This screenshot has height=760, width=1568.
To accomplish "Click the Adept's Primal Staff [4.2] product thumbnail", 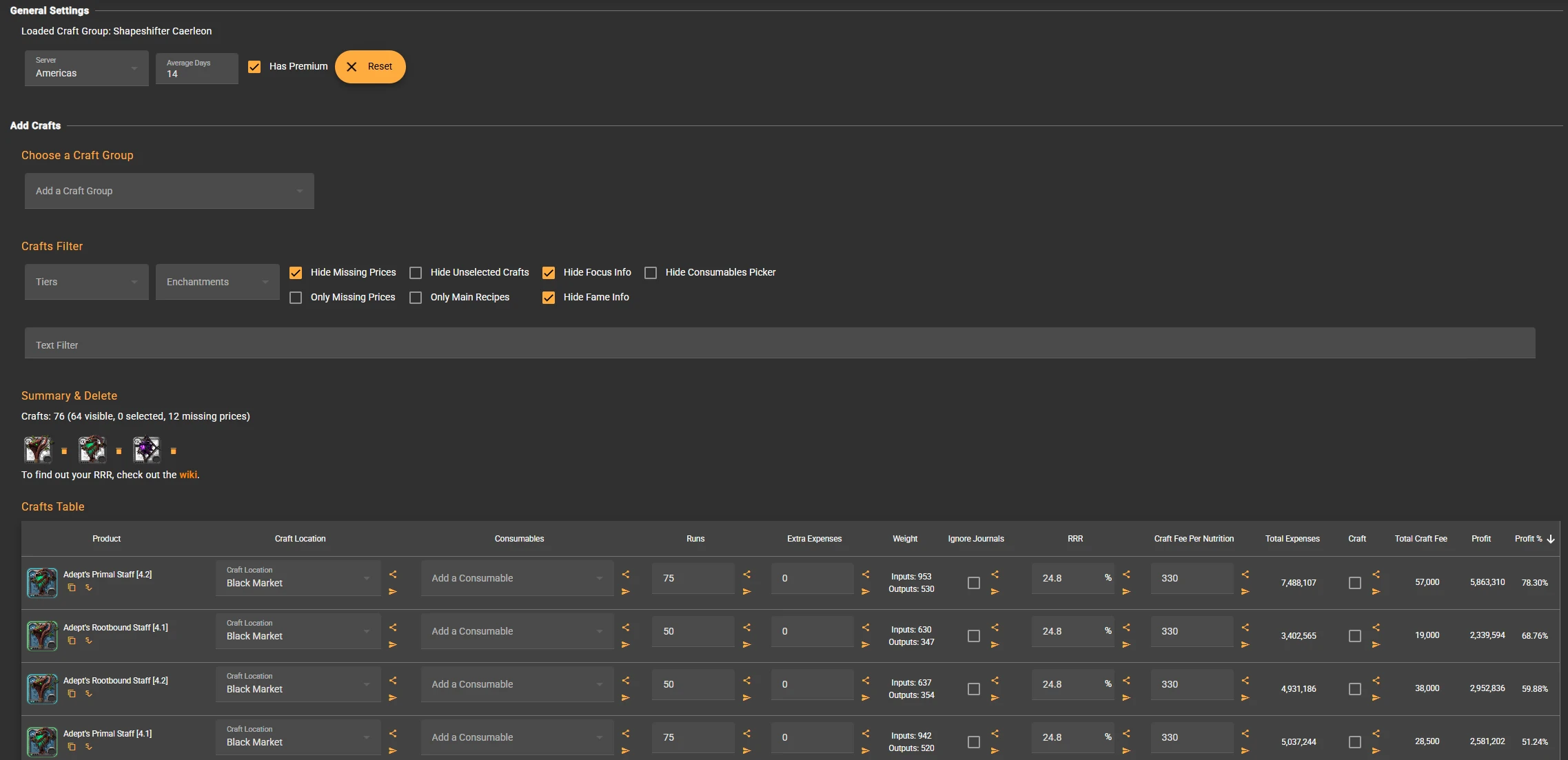I will coord(42,582).
